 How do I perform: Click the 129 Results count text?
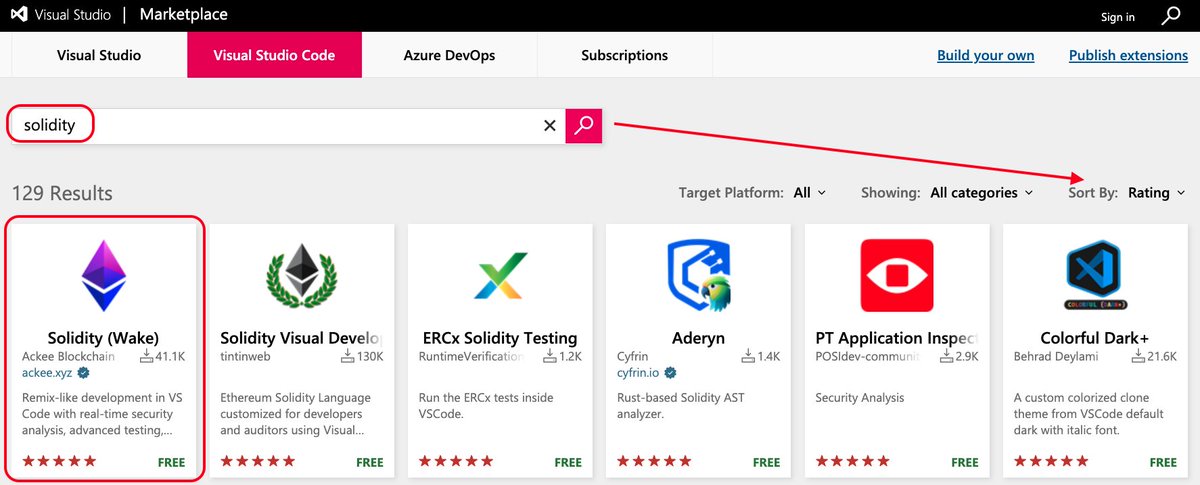pos(61,193)
